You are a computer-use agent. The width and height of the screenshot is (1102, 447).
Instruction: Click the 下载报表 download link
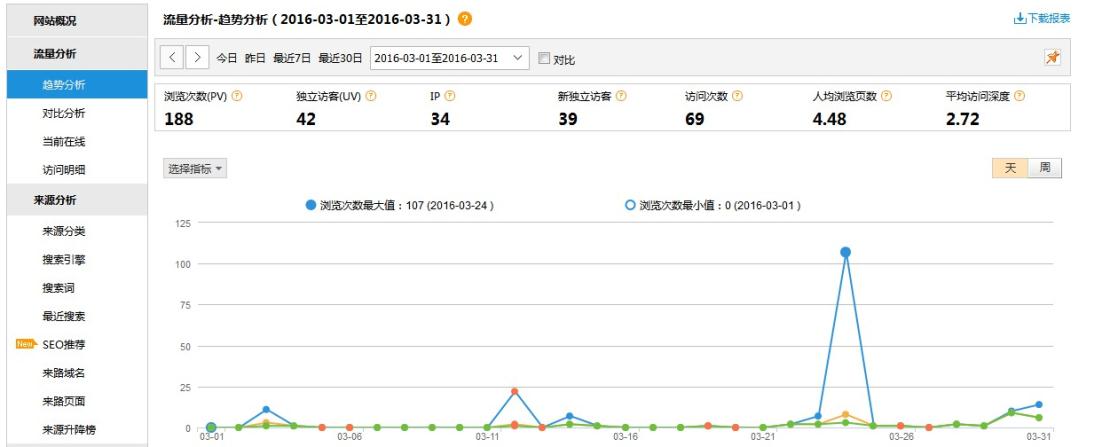point(1042,18)
